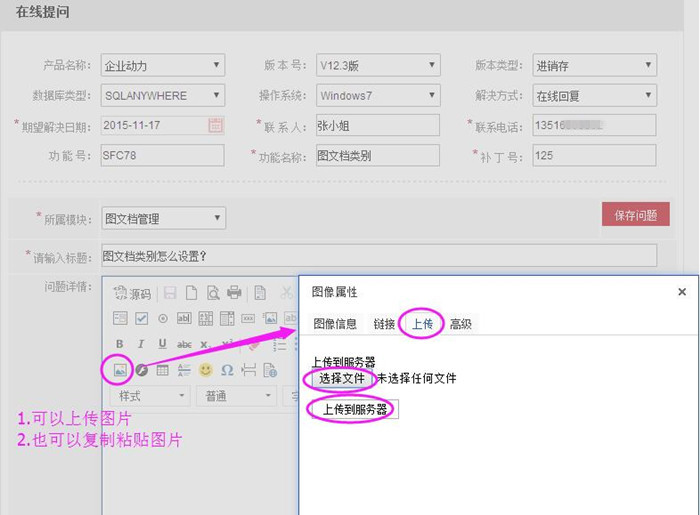Insert a table in the editor
Viewport: 700px width, 515px height.
click(163, 370)
